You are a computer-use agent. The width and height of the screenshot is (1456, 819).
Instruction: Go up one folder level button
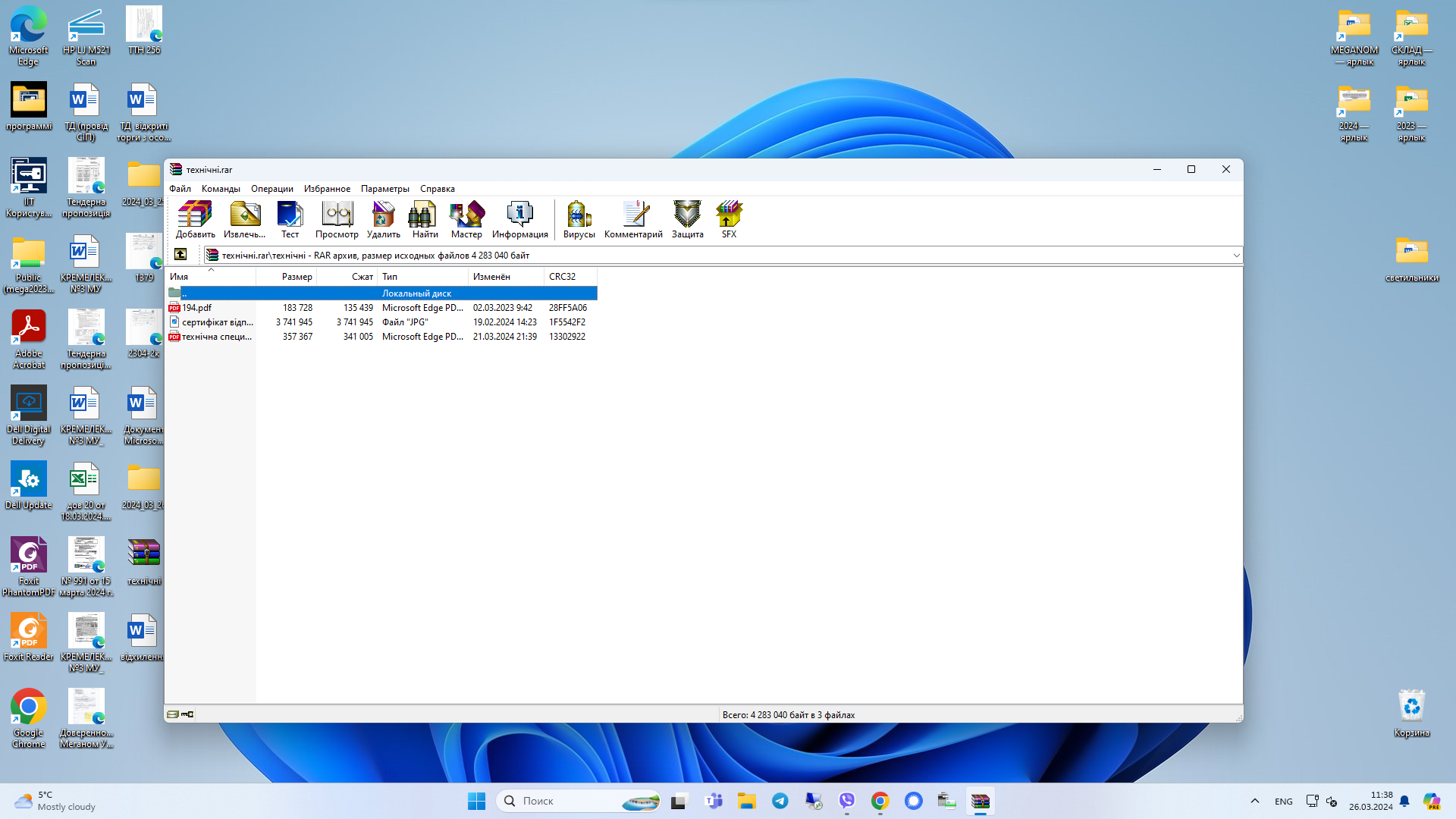click(x=180, y=255)
